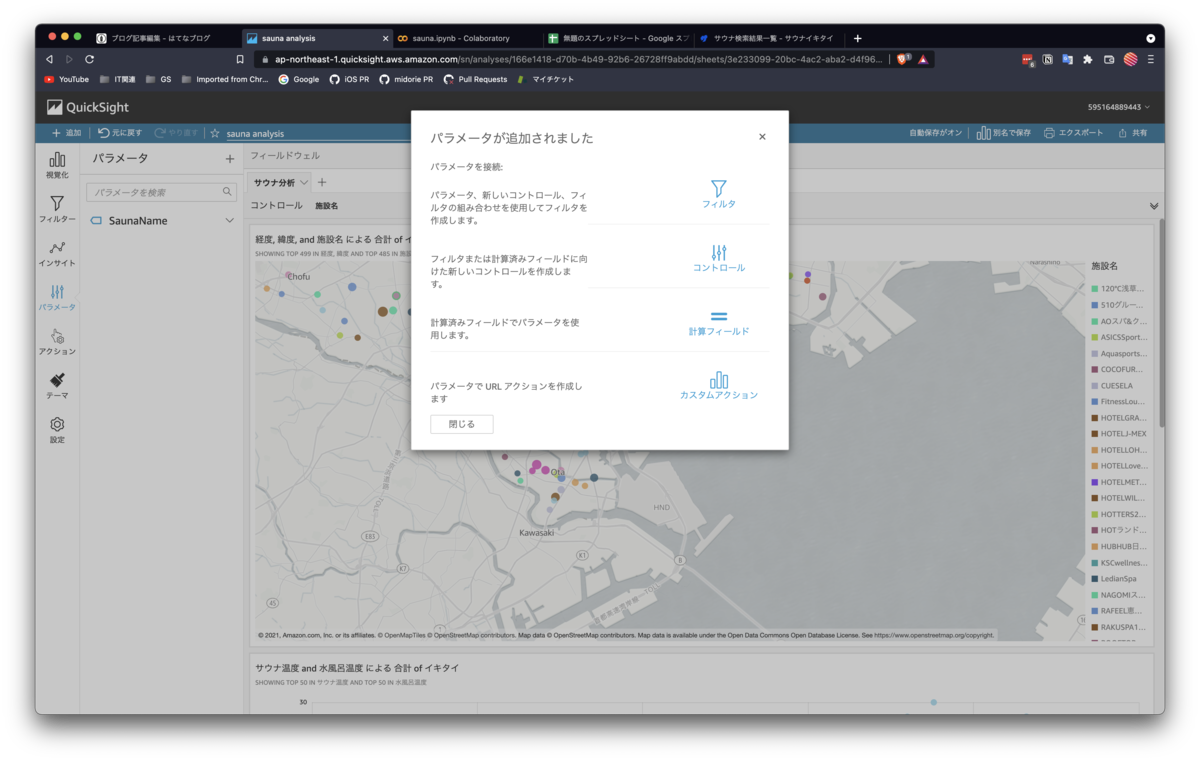Image resolution: width=1200 pixels, height=761 pixels.
Task: Open the インサイト sidebar panel
Action: tap(57, 253)
